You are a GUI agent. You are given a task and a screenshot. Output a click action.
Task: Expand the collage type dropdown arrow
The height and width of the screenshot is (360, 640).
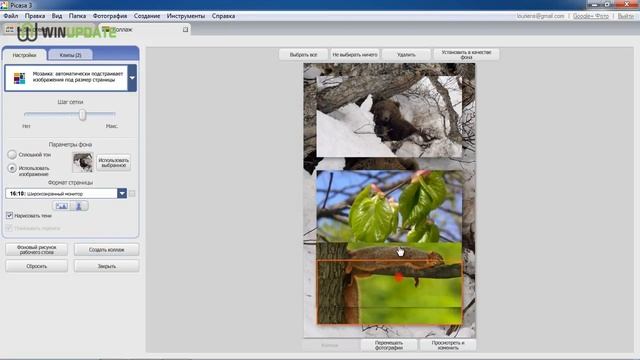[132, 78]
